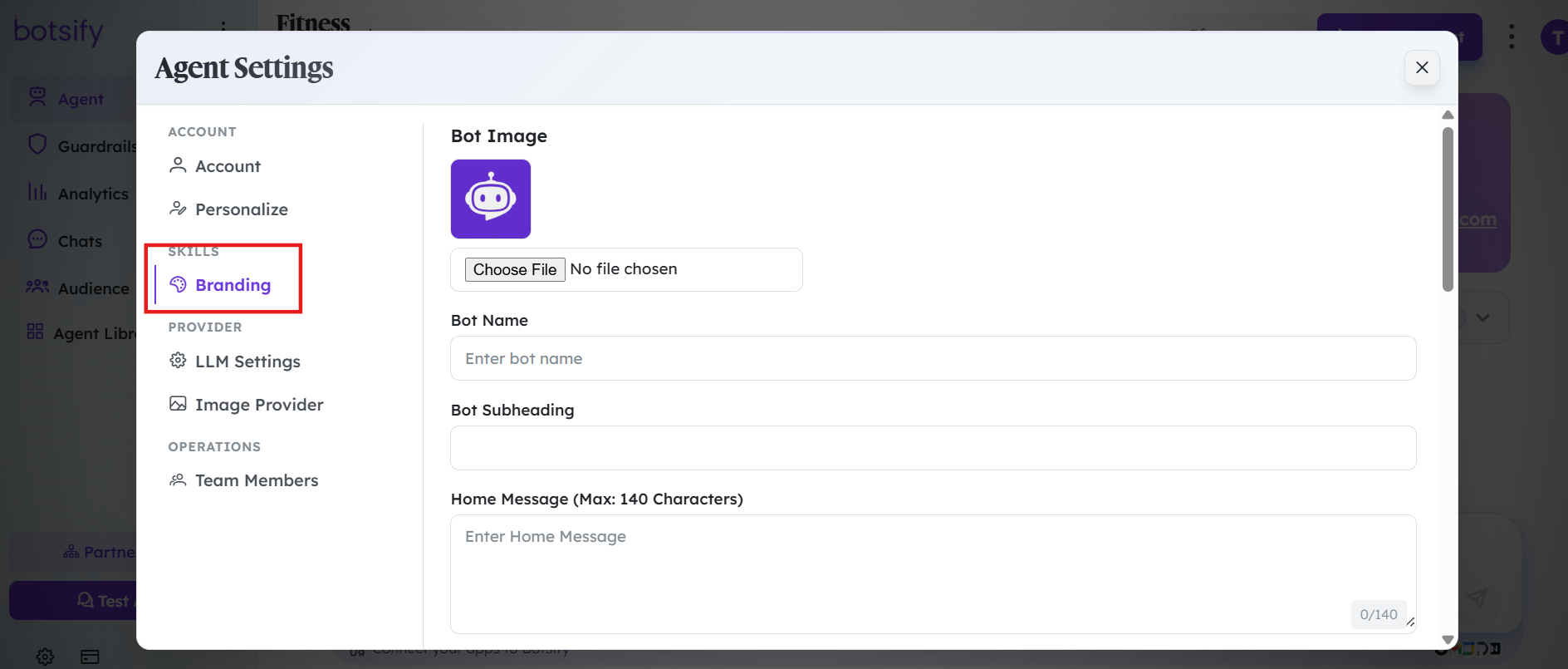Screen dimensions: 1568x669
Task: Click the user avatar at top right
Action: pos(1555,37)
